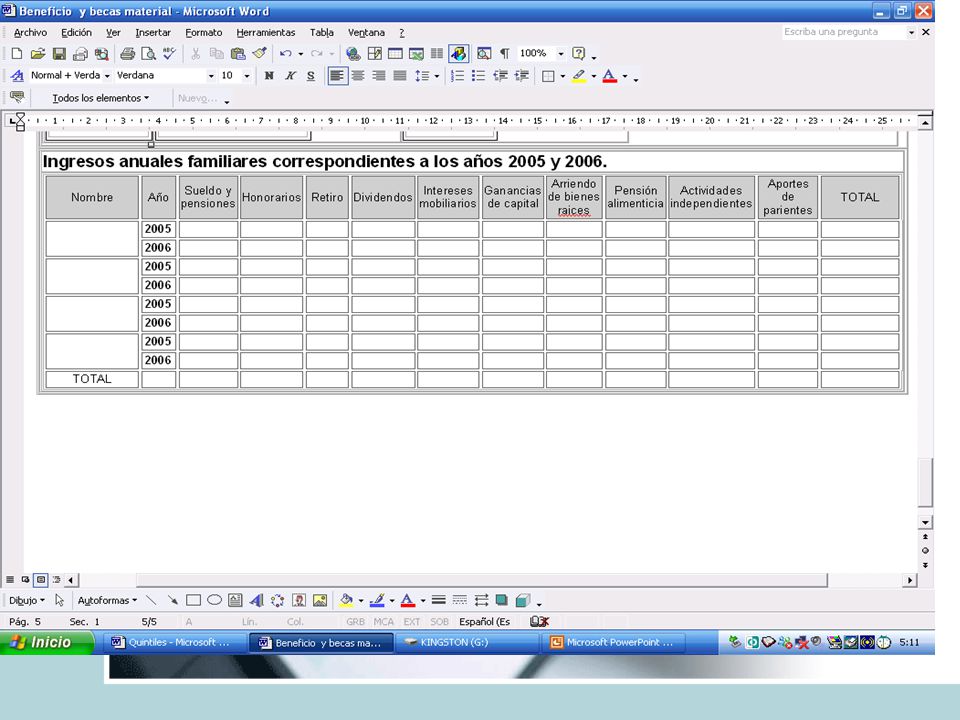960x720 pixels.
Task: Apply the yellow highlight color
Action: [x=579, y=76]
